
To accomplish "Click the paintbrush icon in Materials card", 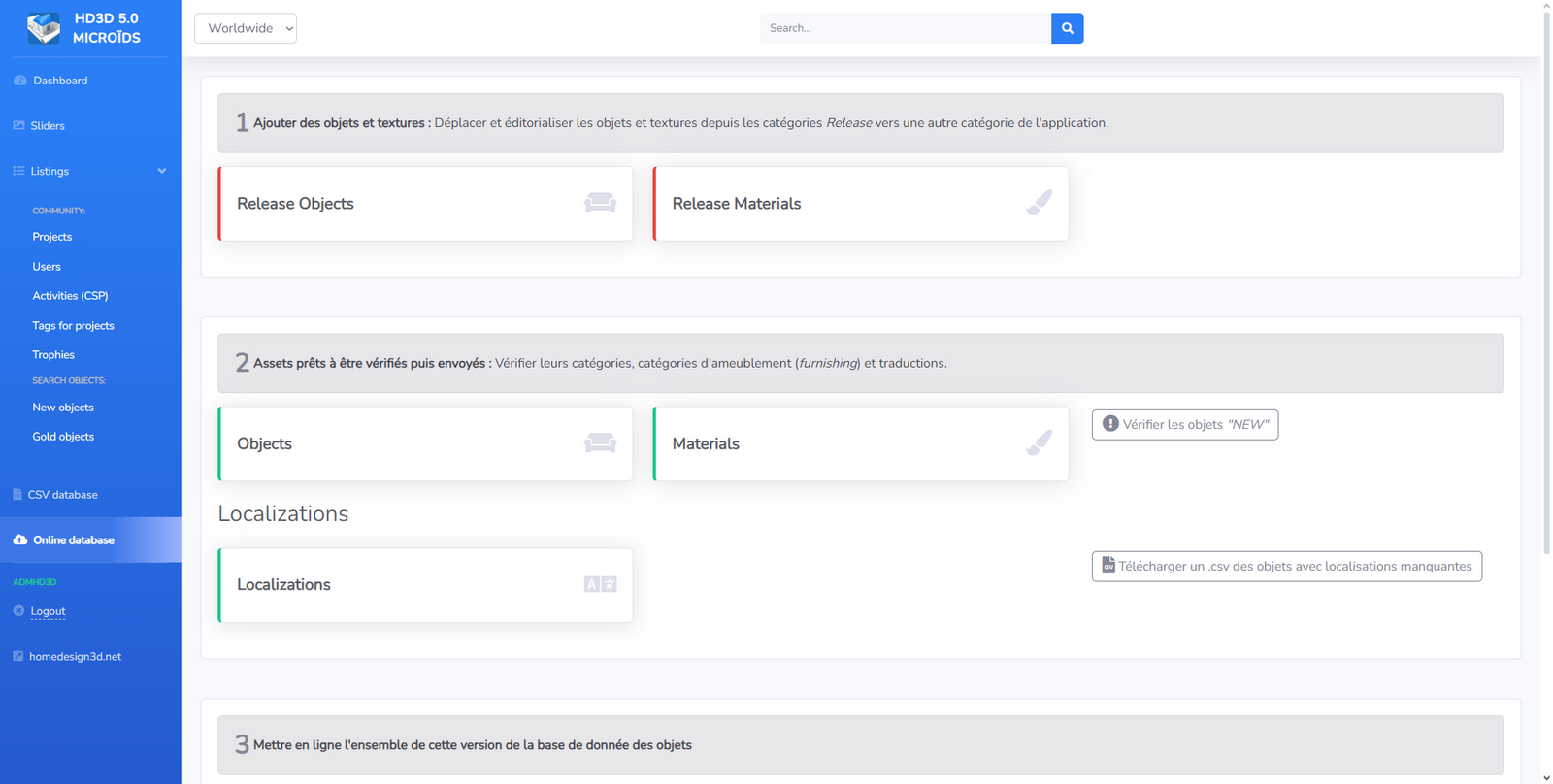I will 1039,443.
